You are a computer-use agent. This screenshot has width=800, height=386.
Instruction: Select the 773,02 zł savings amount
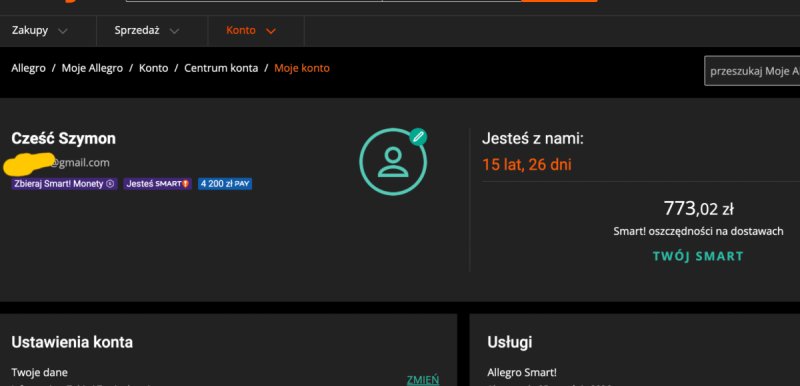tap(698, 208)
